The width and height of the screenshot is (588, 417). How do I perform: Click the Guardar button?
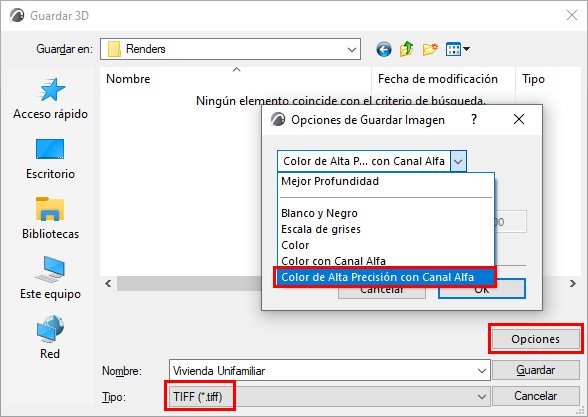pos(536,370)
